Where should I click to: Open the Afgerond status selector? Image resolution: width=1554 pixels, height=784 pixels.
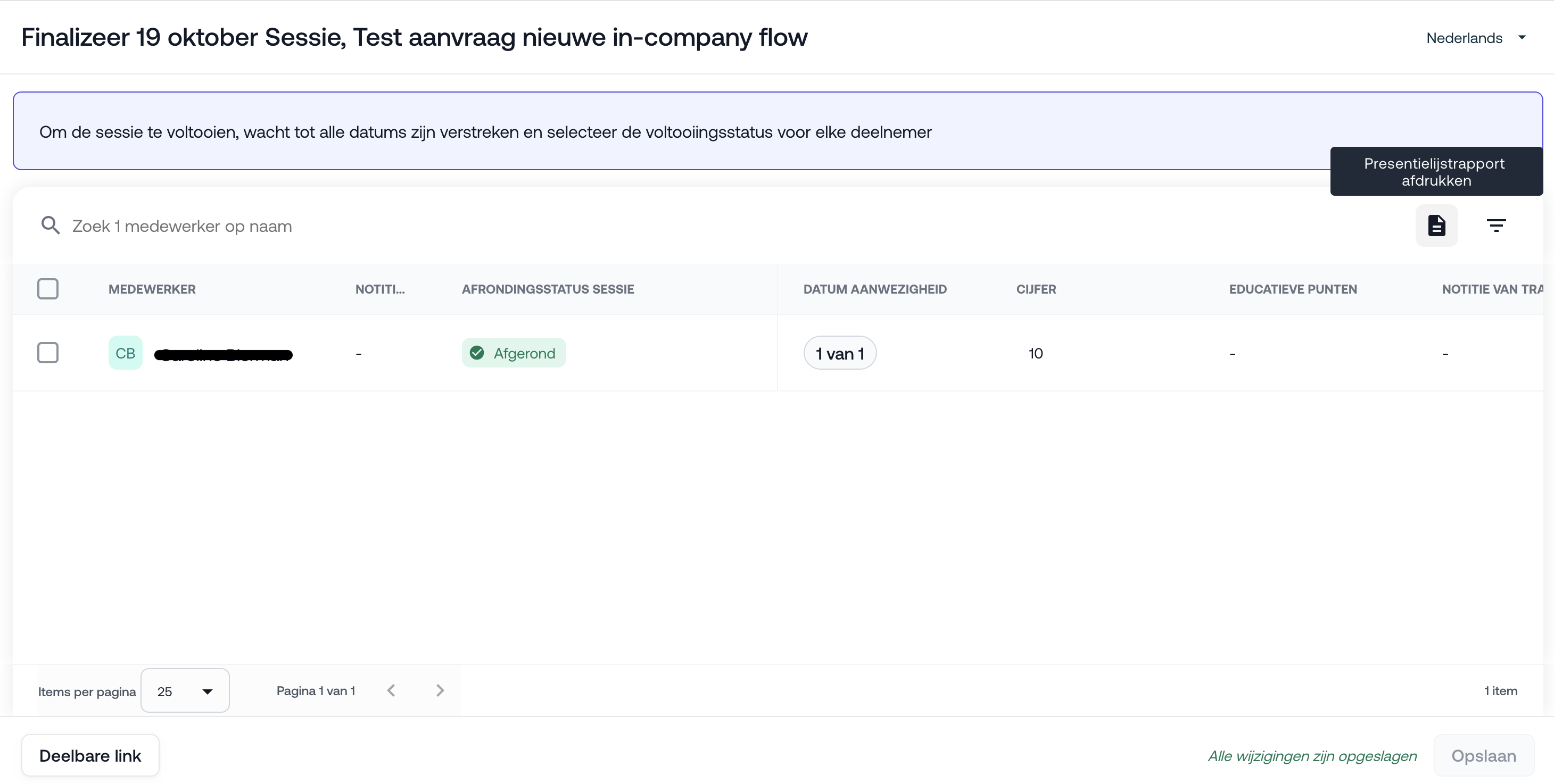(x=514, y=353)
